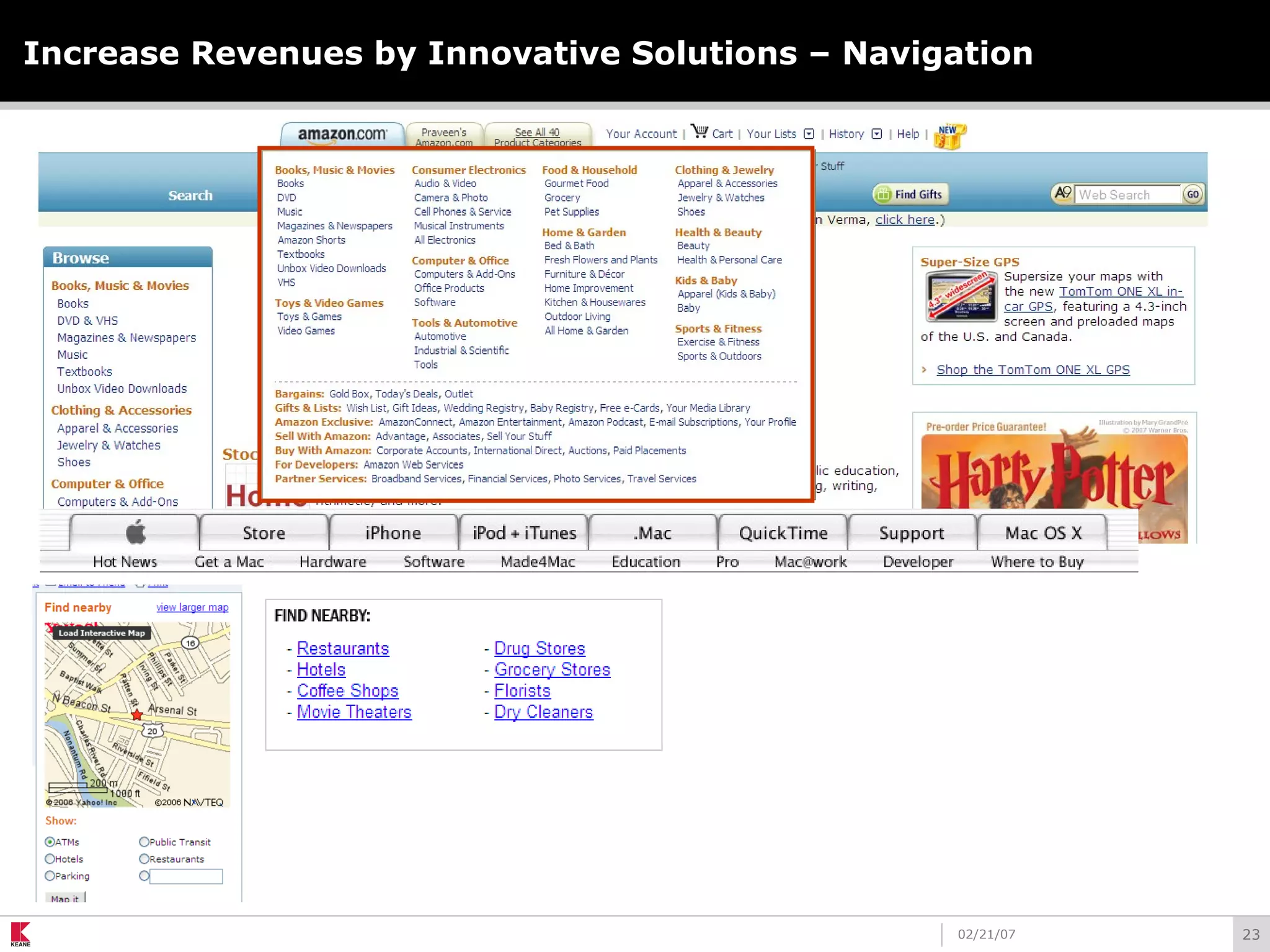This screenshot has width=1270, height=952.
Task: Open Gourmet Food category link
Action: [x=576, y=183]
